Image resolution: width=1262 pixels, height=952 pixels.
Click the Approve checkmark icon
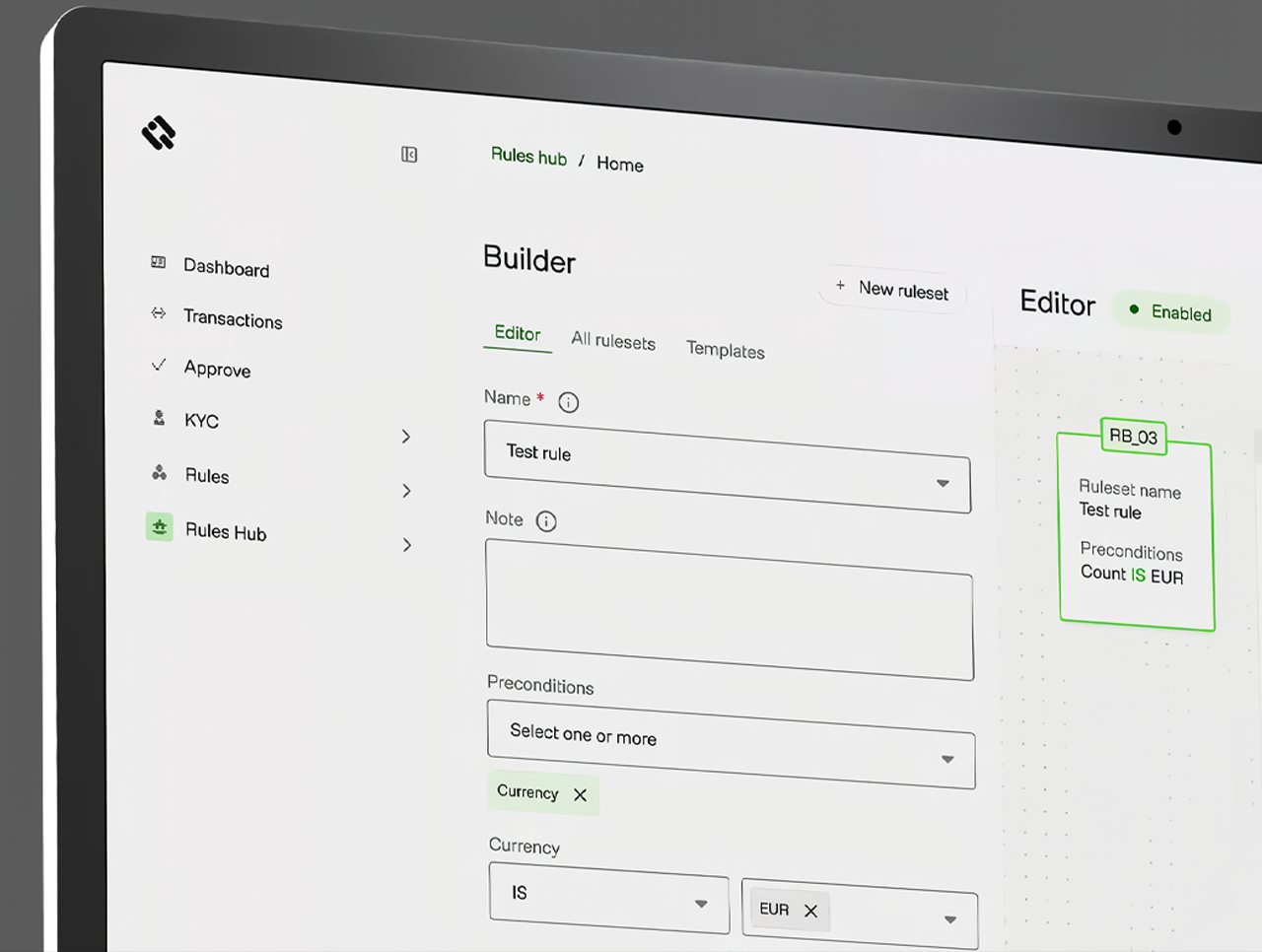coord(158,365)
